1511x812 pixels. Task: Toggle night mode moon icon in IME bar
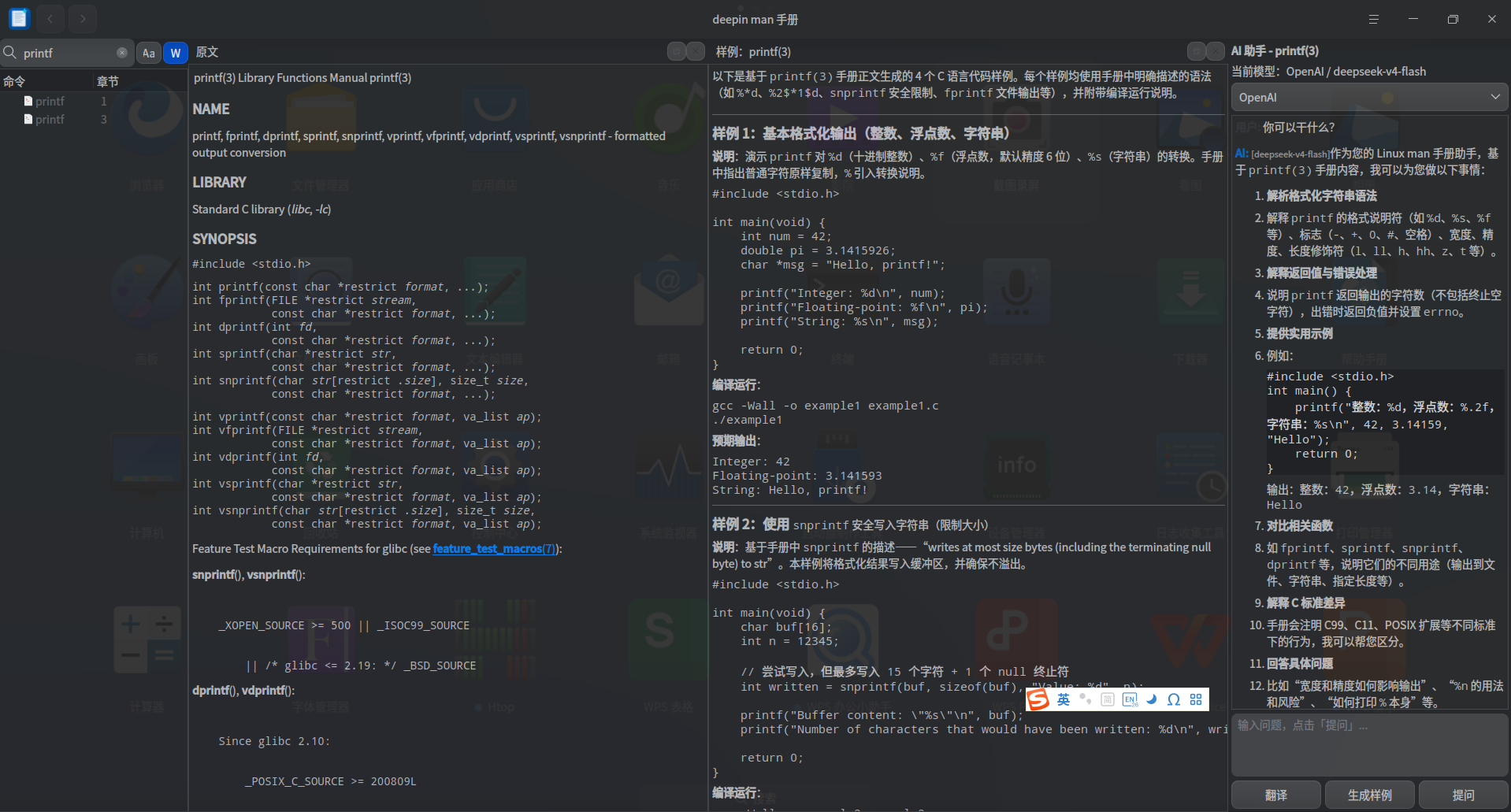click(1152, 699)
